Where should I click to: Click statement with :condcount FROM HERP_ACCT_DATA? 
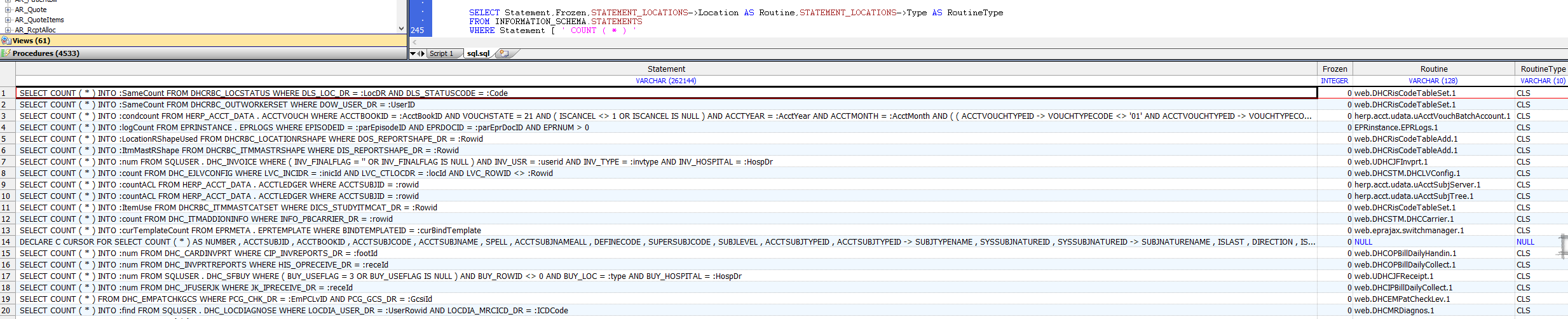tap(666, 116)
